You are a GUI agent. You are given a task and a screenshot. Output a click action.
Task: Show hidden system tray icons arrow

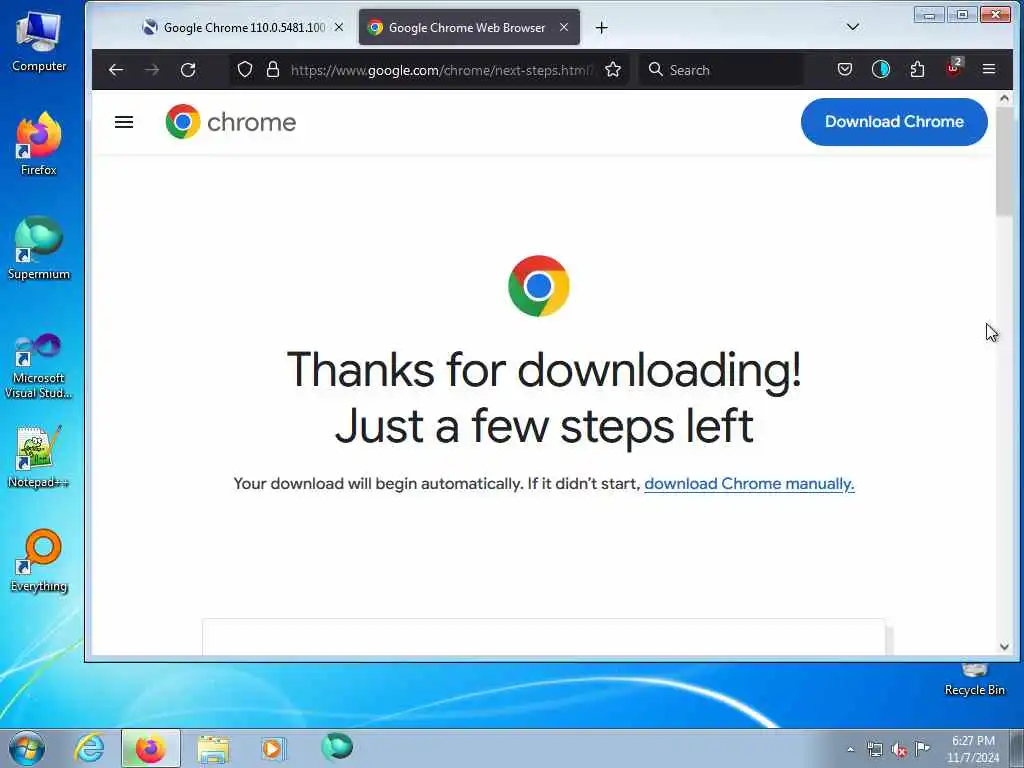click(850, 749)
